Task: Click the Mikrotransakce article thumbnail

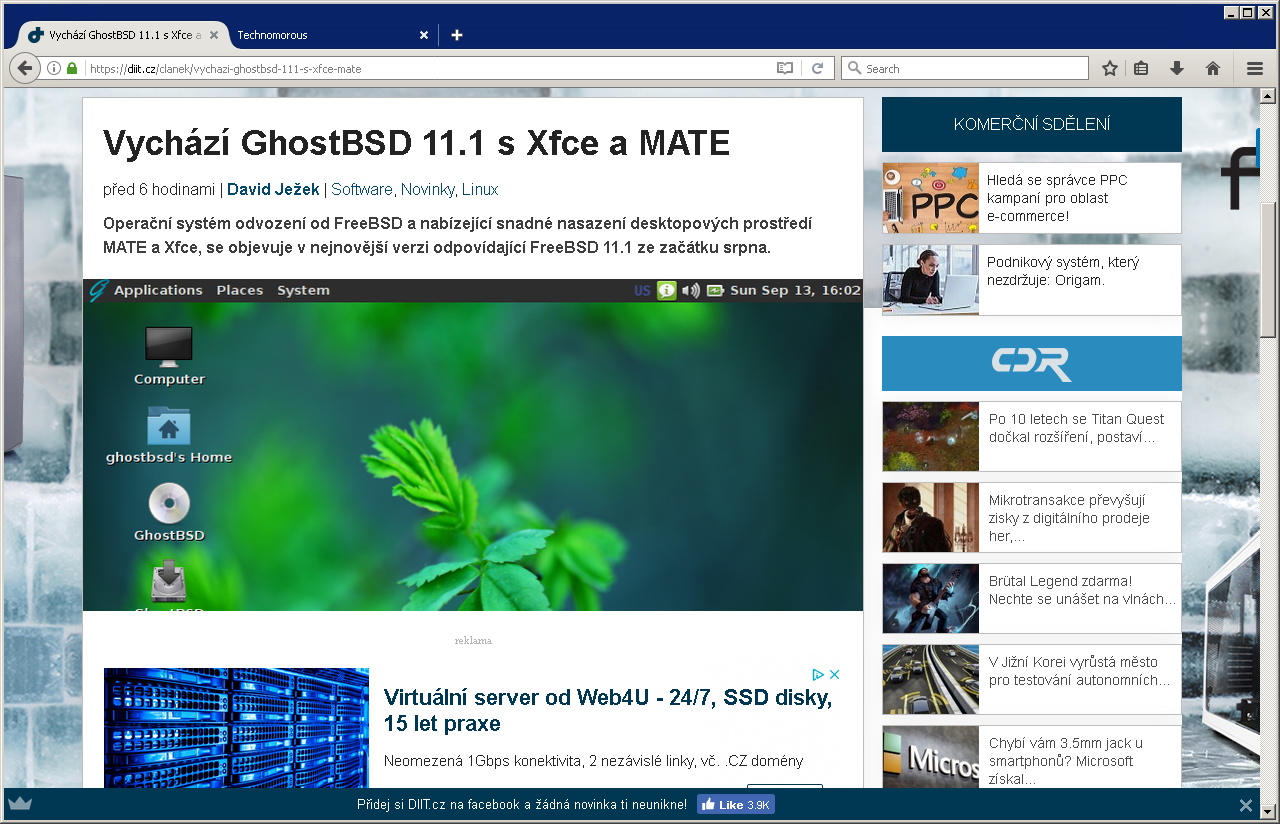Action: [x=930, y=517]
